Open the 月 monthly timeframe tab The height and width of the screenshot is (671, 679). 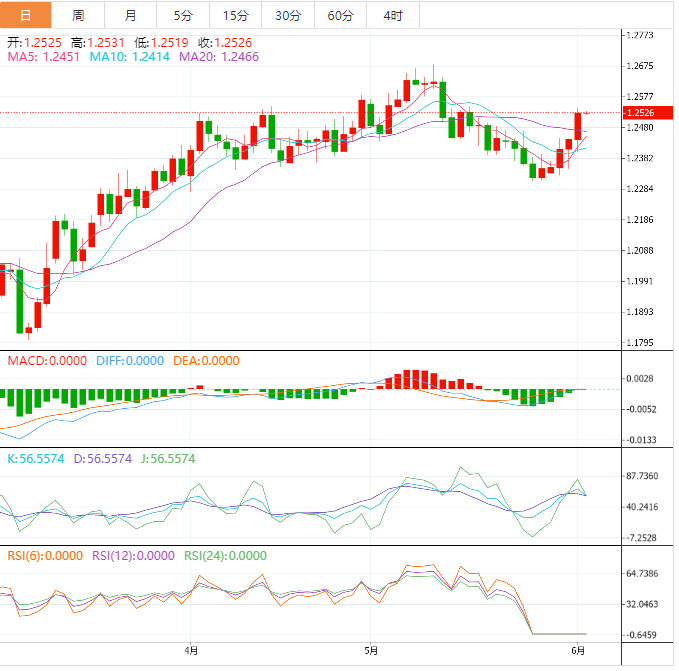131,15
